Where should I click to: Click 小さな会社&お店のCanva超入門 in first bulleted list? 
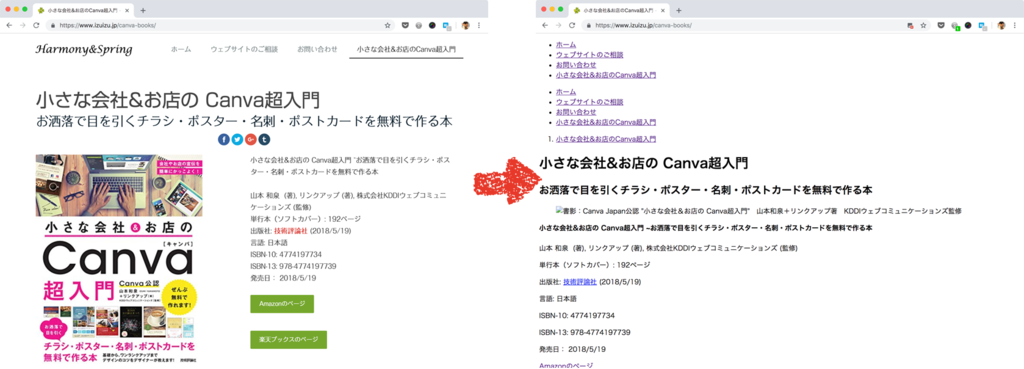point(606,75)
